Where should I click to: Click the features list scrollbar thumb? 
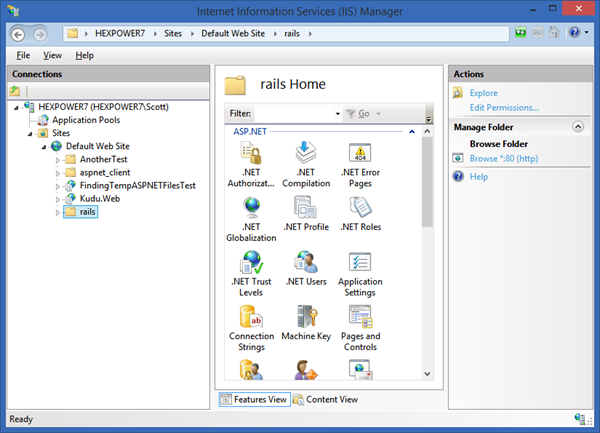427,182
